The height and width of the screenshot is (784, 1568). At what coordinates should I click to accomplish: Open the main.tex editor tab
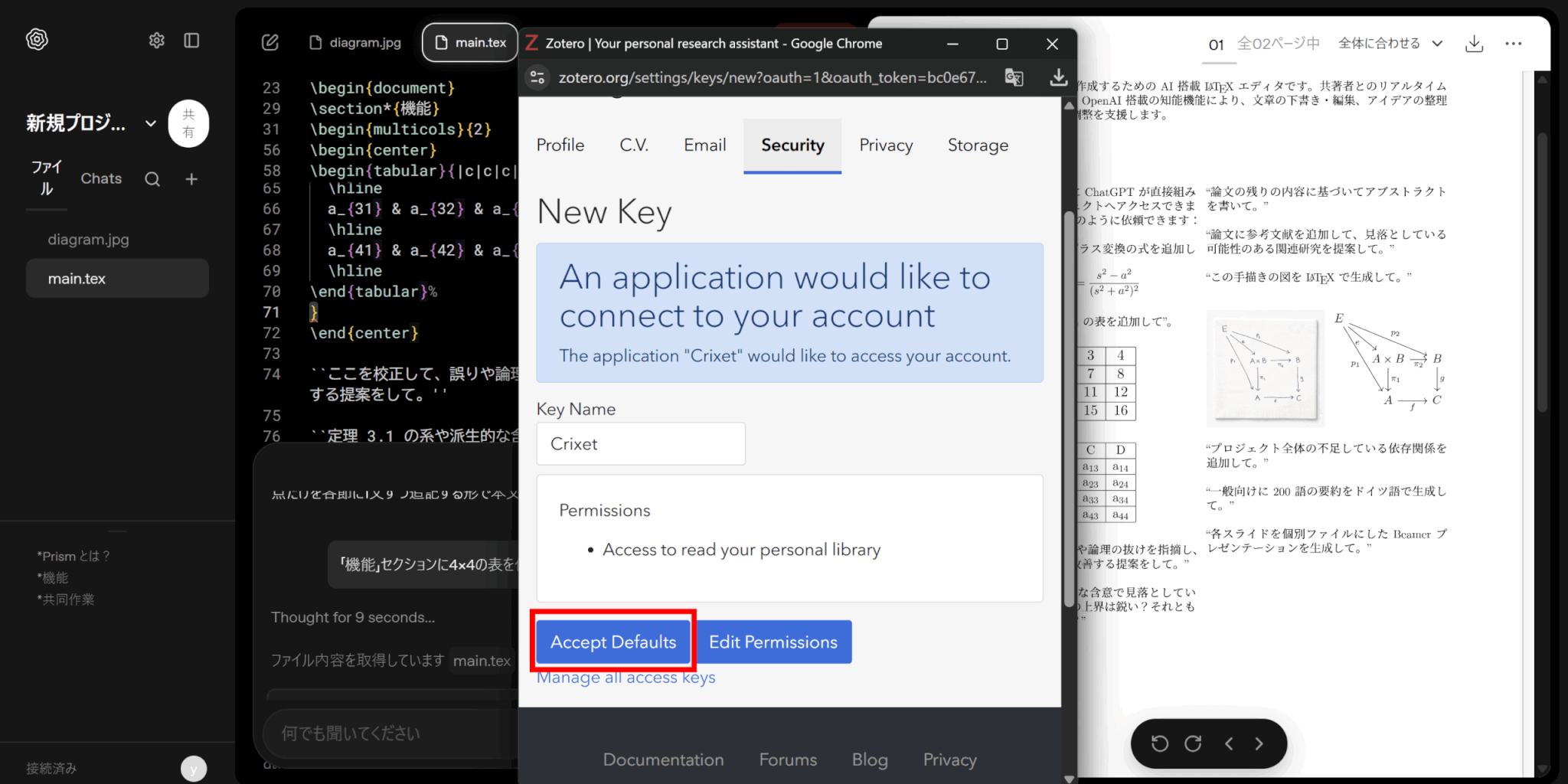click(x=471, y=43)
